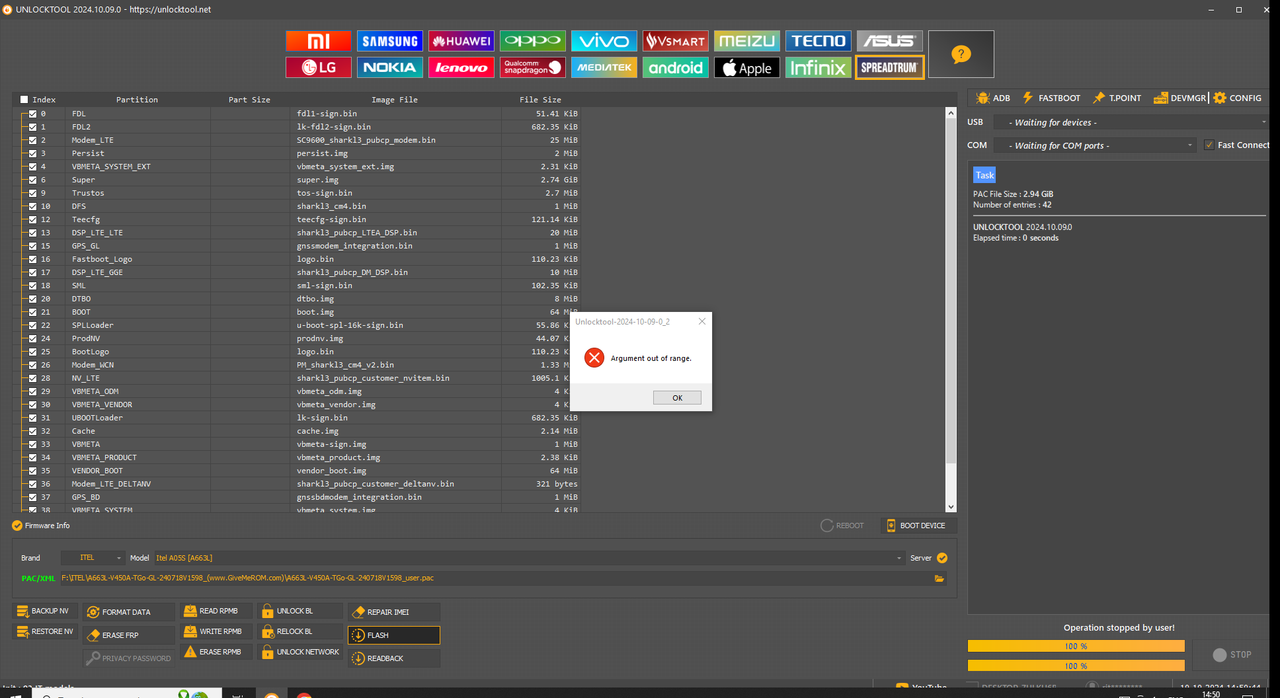Click the FLASH button
Viewport: 1280px width, 698px height.
pos(393,635)
